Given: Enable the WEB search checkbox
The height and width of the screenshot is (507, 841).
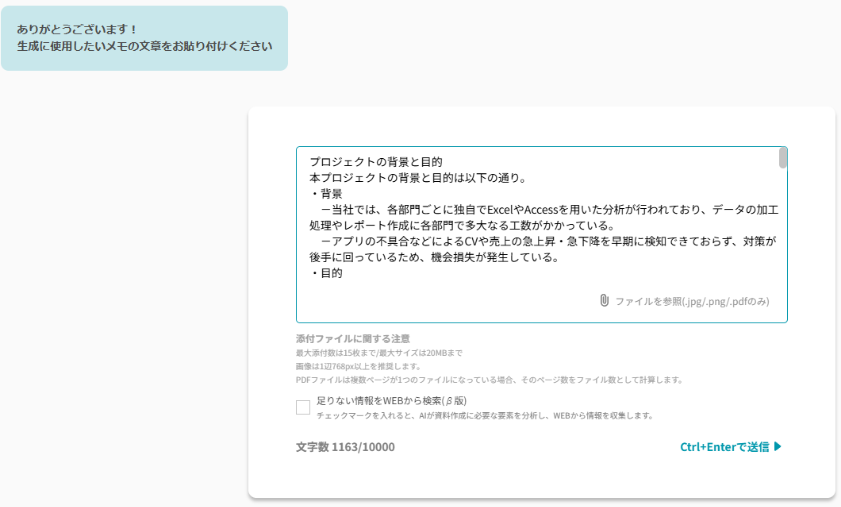Looking at the screenshot, I should 303,407.
